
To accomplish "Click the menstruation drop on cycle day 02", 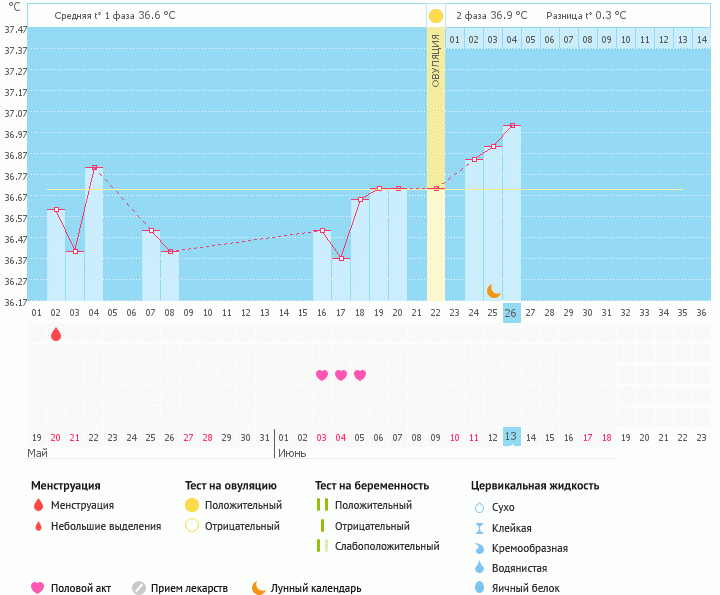I will point(56,334).
